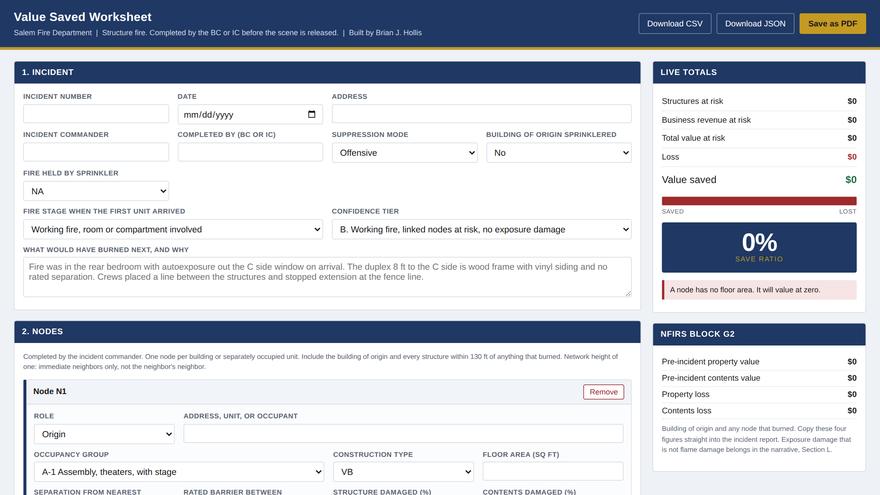Screen dimensions: 880x495
Task: Focus the Incident Number field
Action: 96,114
